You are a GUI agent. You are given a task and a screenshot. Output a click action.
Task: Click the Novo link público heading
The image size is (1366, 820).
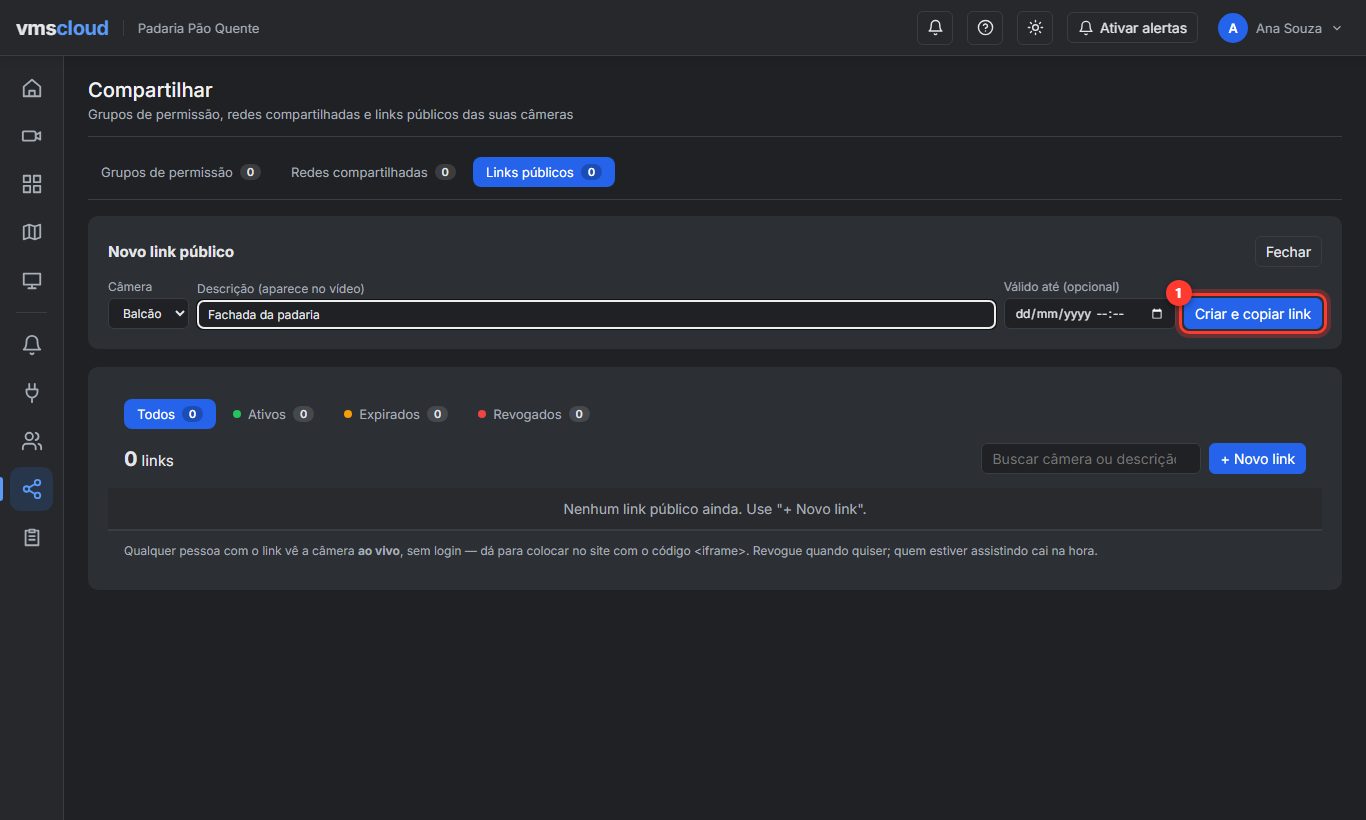coord(171,252)
